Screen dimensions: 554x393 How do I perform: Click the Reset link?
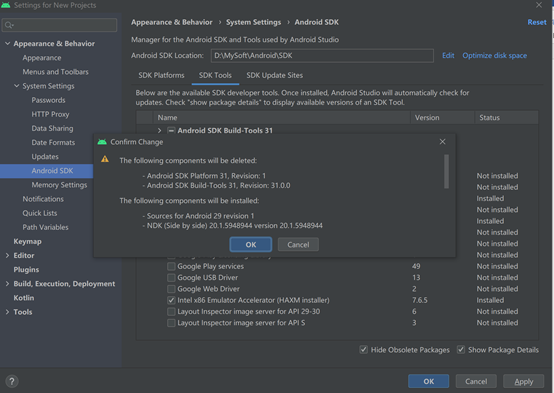coord(537,22)
